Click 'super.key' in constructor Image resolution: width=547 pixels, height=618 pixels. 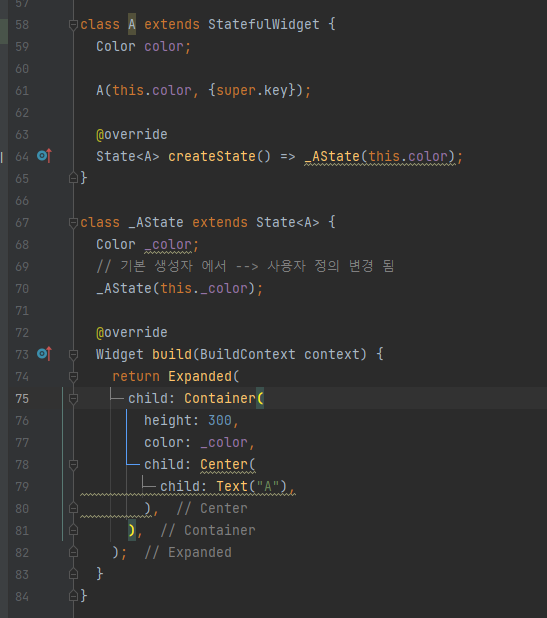tap(252, 91)
